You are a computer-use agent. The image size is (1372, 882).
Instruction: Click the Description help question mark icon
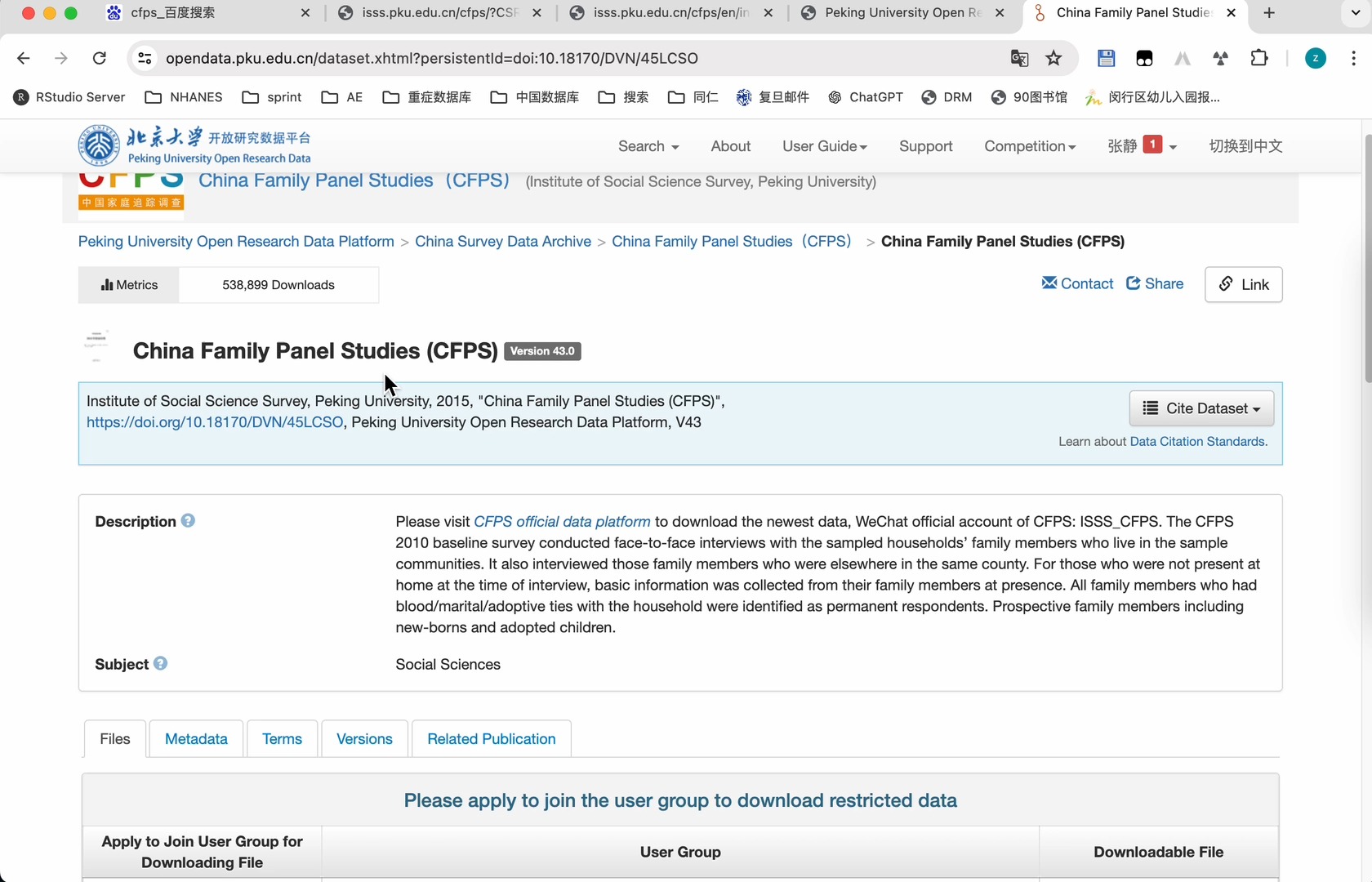tap(188, 520)
